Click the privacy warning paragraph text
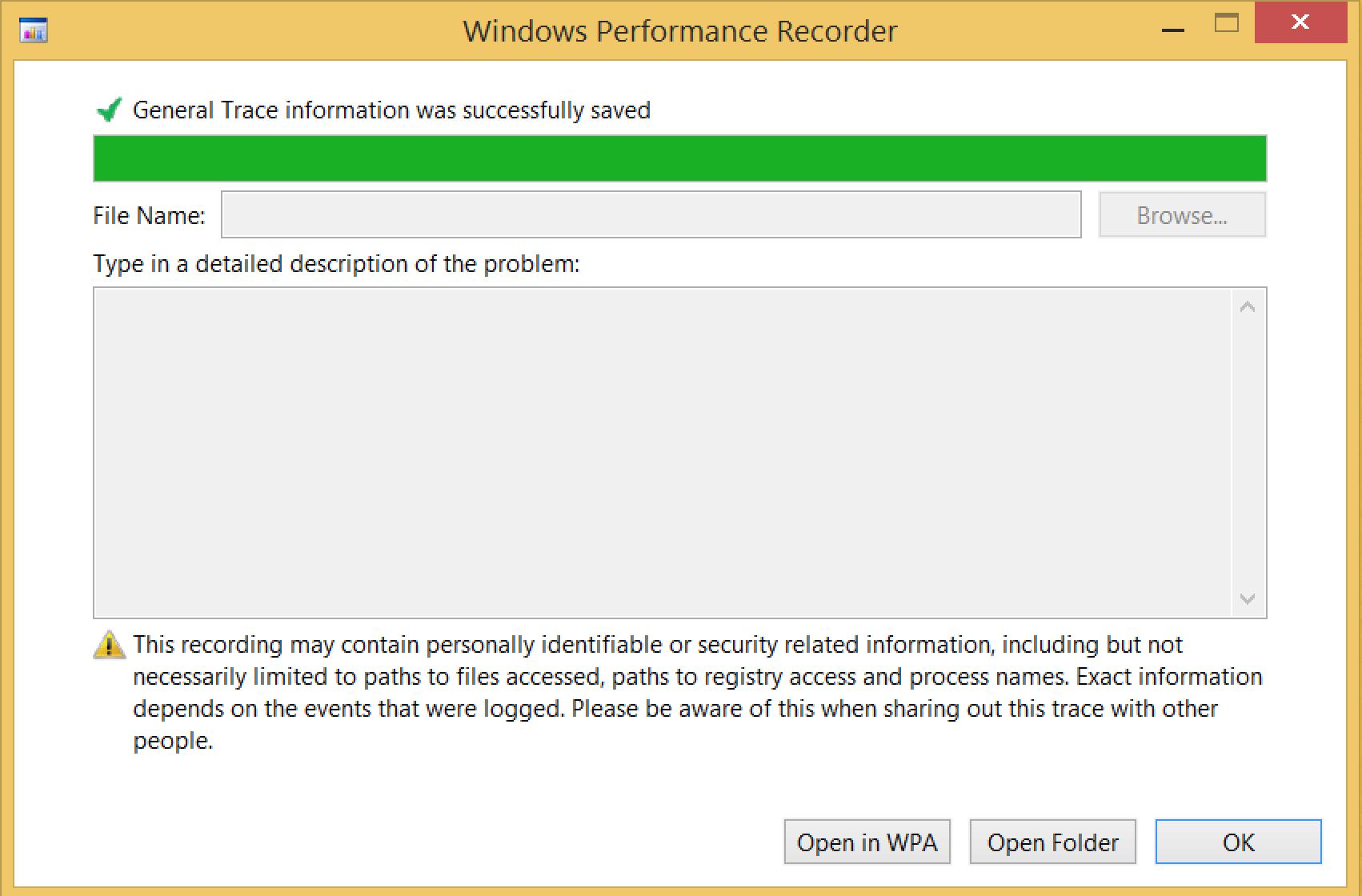Viewport: 1362px width, 896px height. 696,693
